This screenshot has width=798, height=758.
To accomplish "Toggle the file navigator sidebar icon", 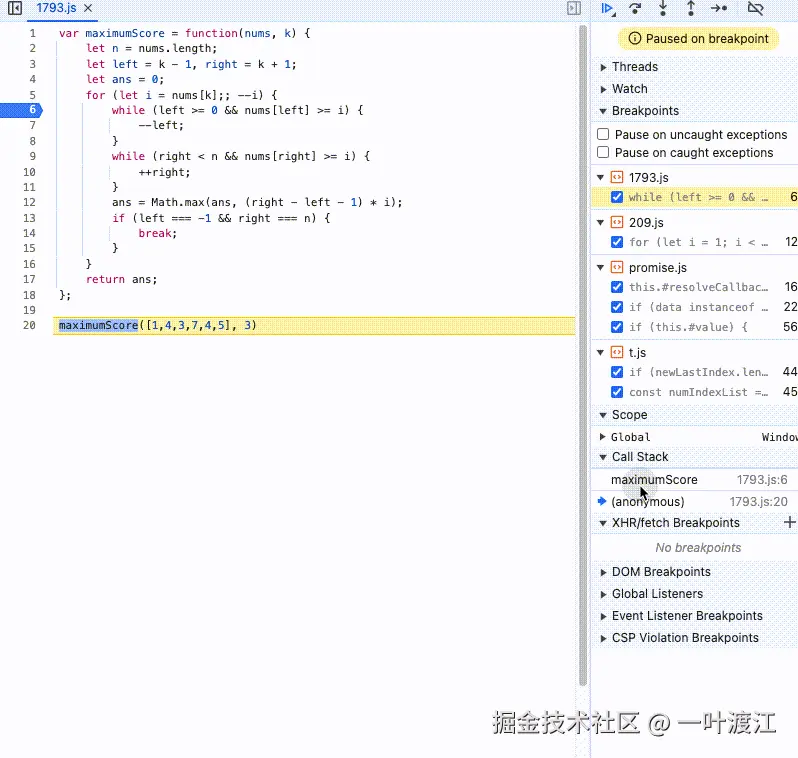I will [x=15, y=8].
